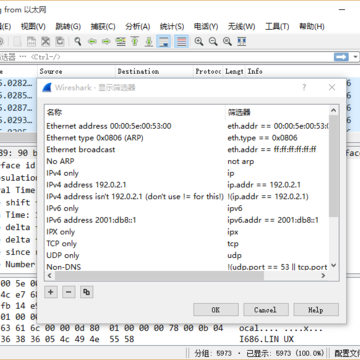
Task: Open the 工具(T) menu
Action: [x=277, y=26]
